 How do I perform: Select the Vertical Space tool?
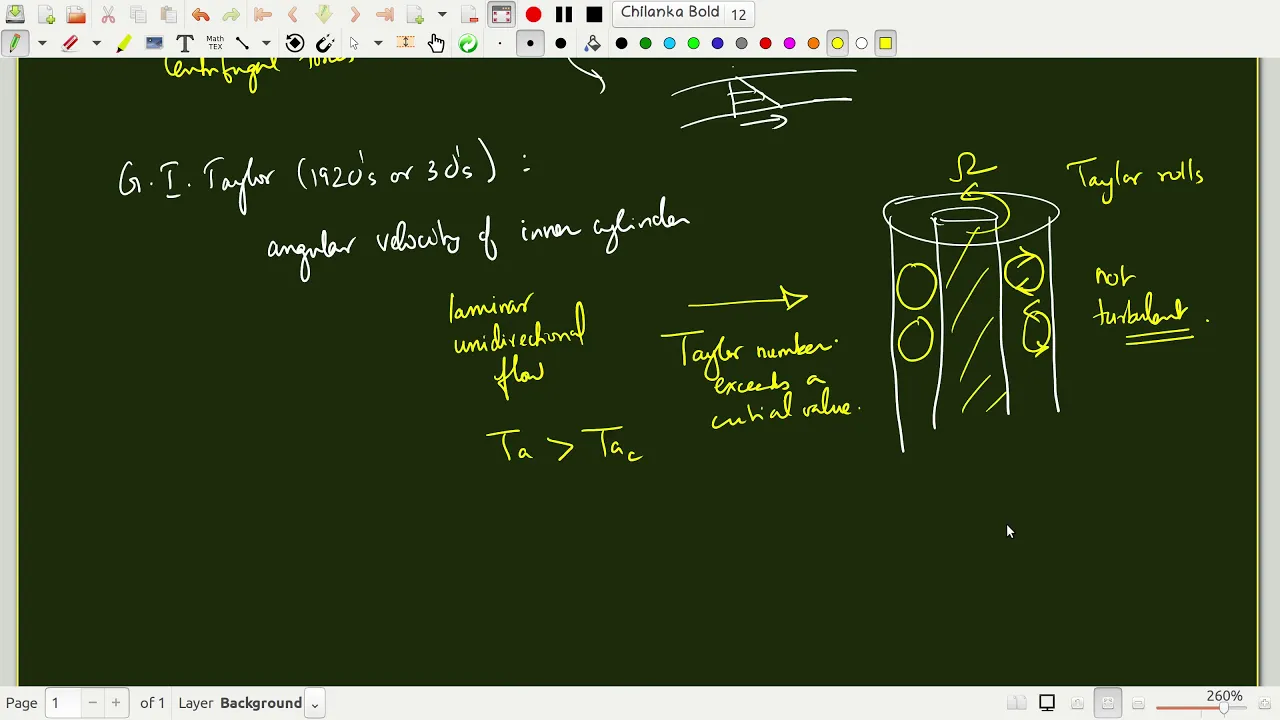(405, 43)
